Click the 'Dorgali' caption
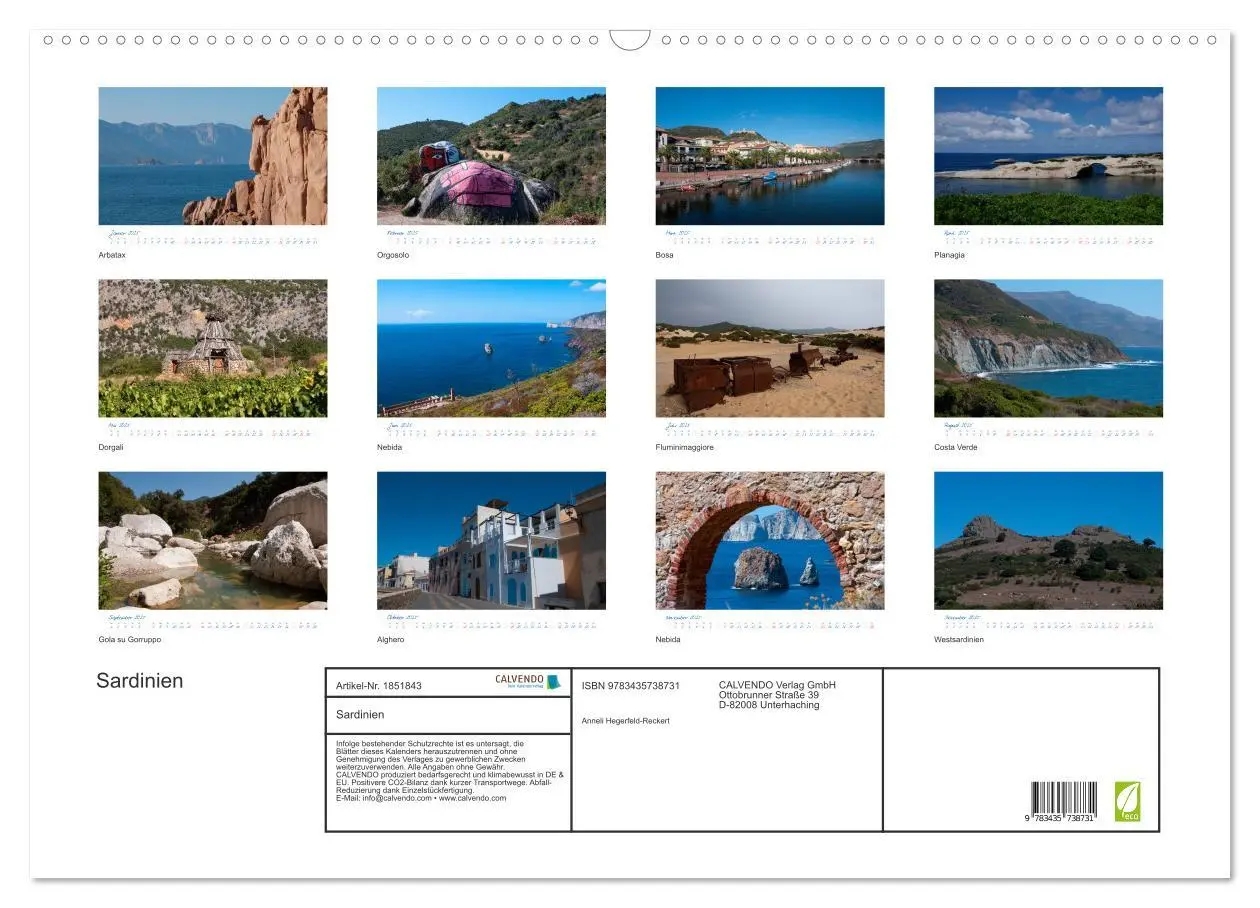Image resolution: width=1260 pixels, height=908 pixels. click(x=111, y=447)
